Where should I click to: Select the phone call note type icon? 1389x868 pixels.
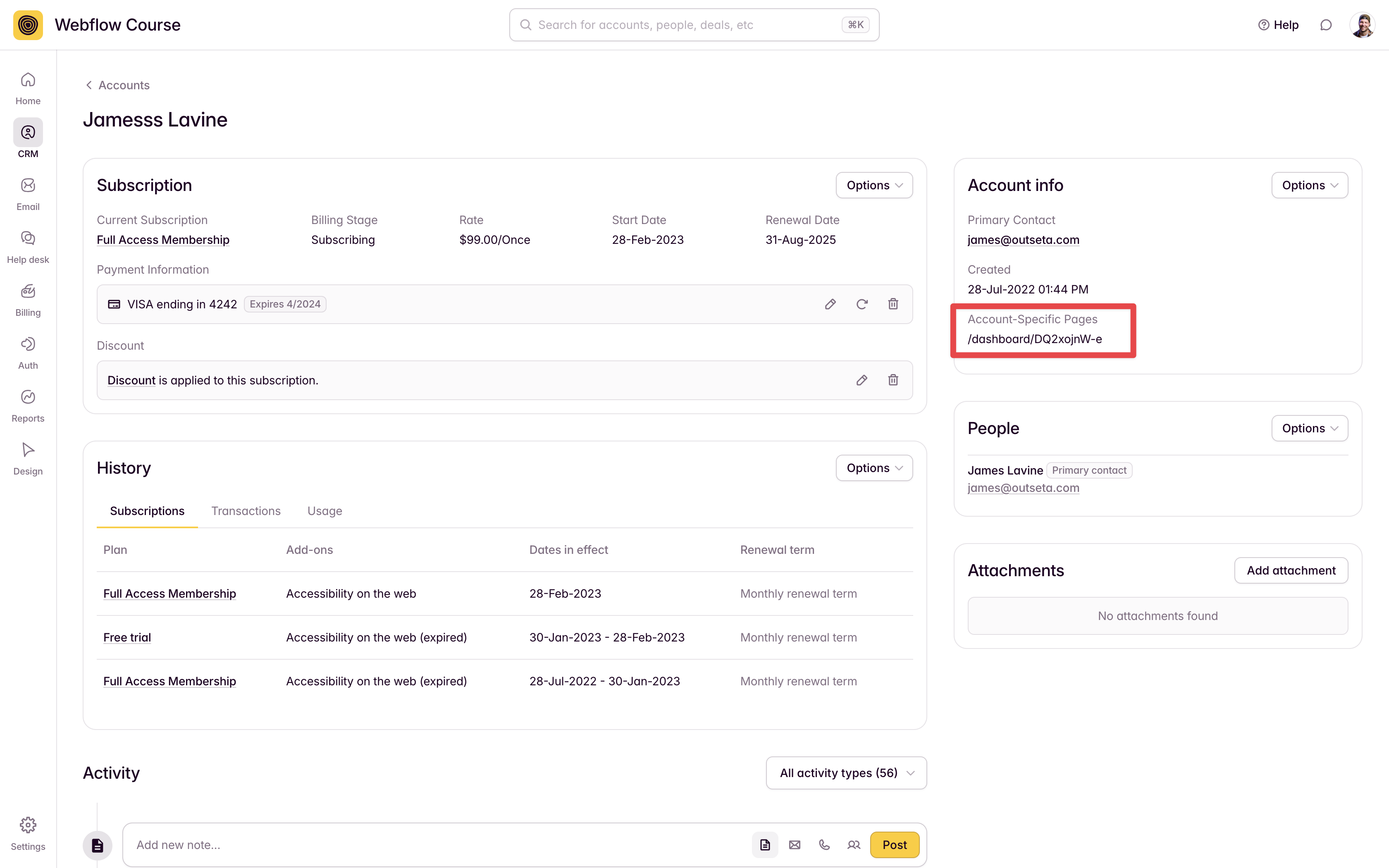824,844
